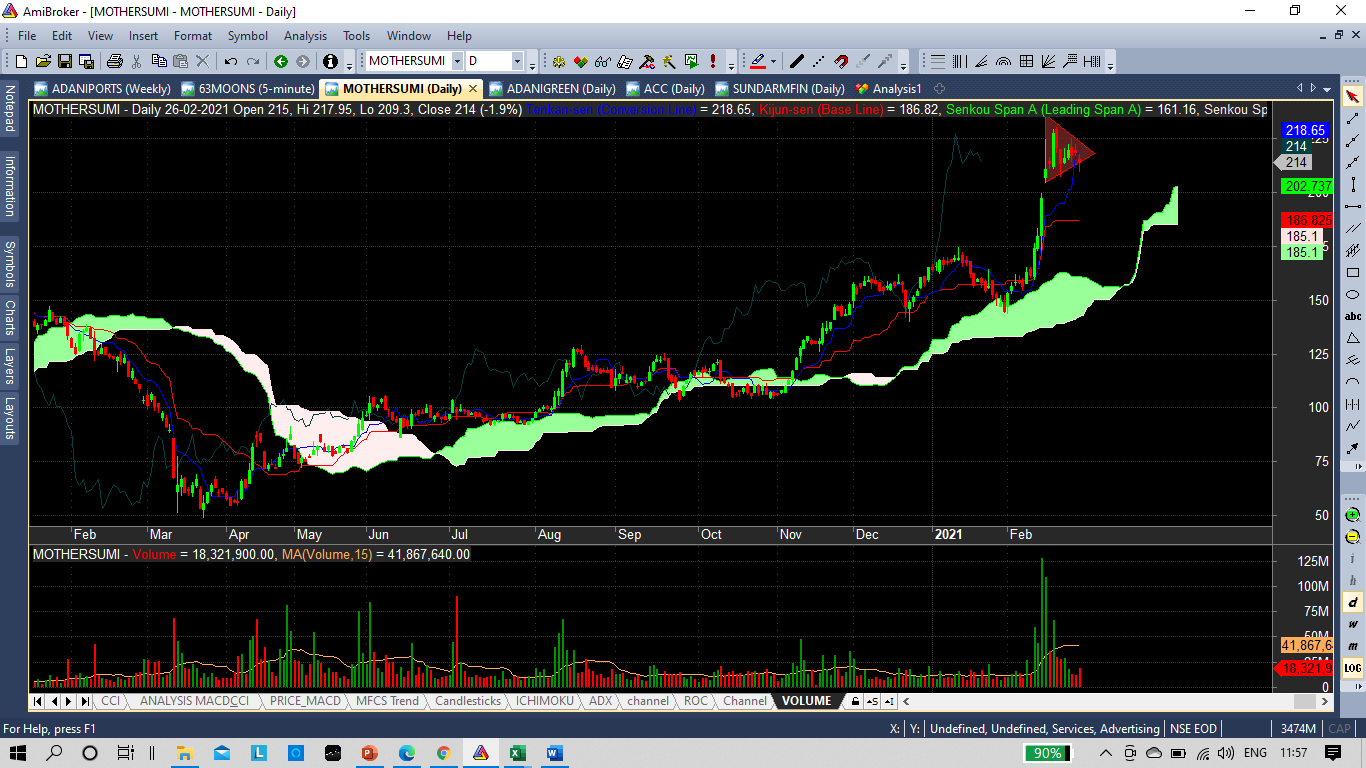Select the Fibonacci arcs tool icon
This screenshot has height=768, width=1366.
1003,61
